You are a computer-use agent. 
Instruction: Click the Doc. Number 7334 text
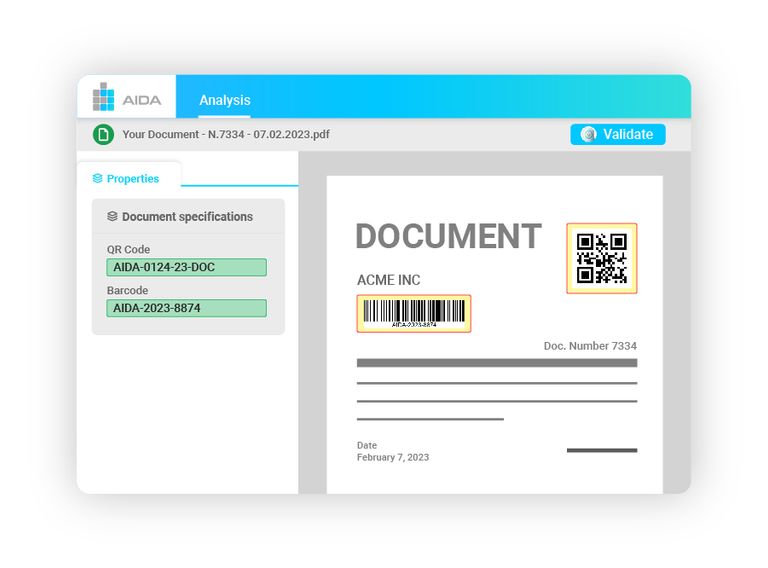[x=589, y=346]
